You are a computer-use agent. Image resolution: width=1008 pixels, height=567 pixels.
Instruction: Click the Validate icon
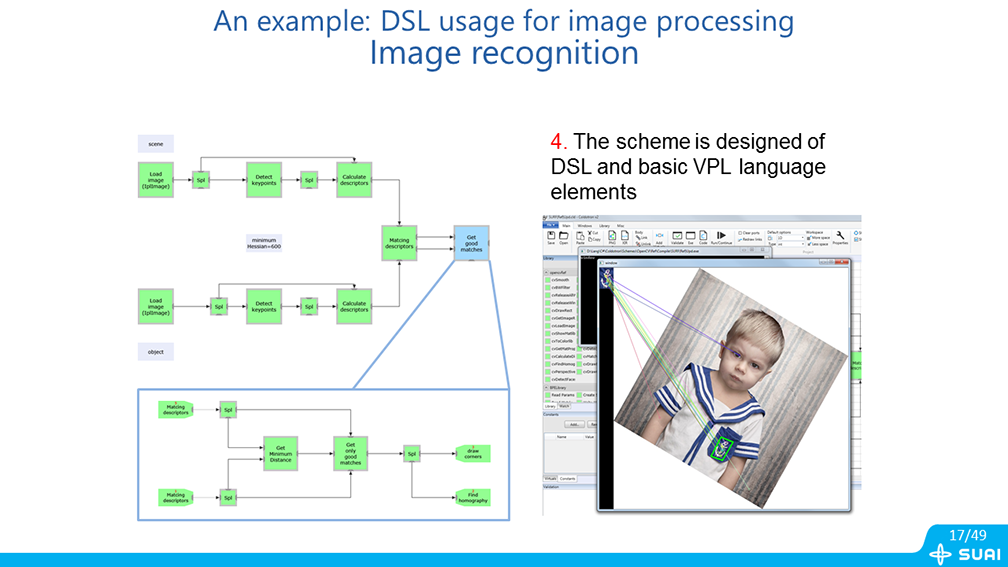coord(677,237)
